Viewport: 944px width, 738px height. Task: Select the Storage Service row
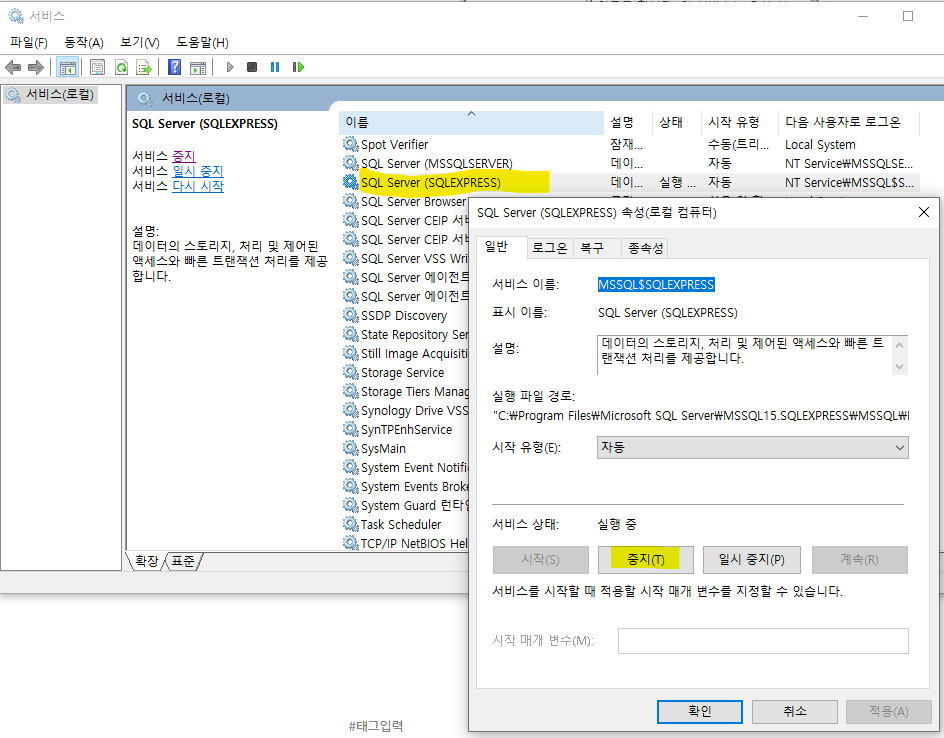click(405, 372)
